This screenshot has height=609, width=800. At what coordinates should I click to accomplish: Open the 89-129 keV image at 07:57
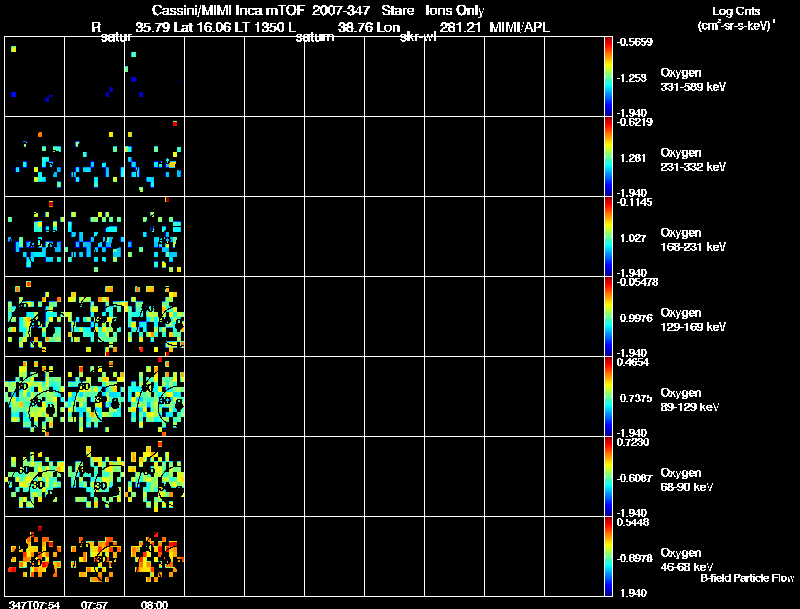point(95,396)
